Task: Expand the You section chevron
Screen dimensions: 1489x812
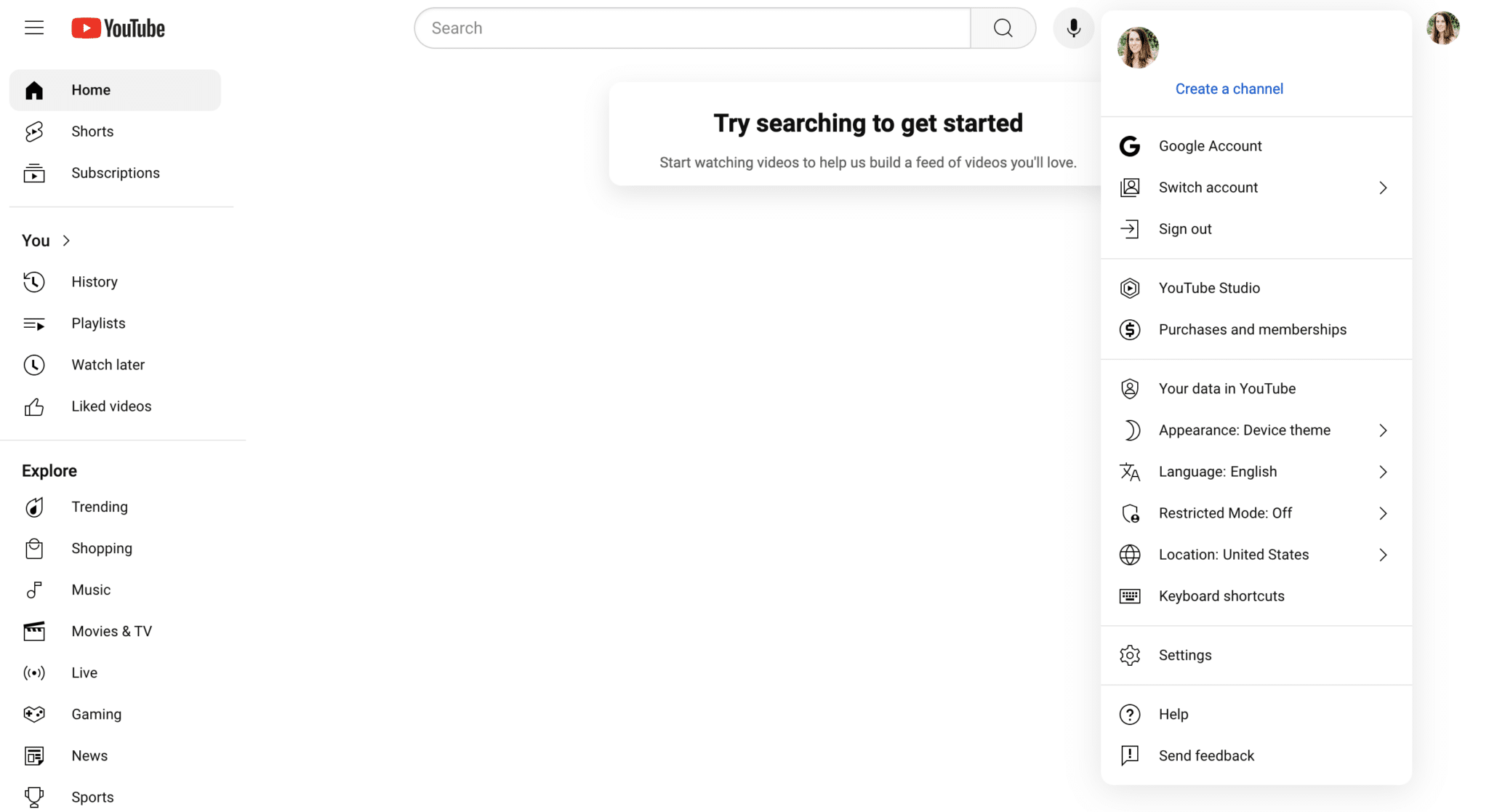Action: pos(66,240)
